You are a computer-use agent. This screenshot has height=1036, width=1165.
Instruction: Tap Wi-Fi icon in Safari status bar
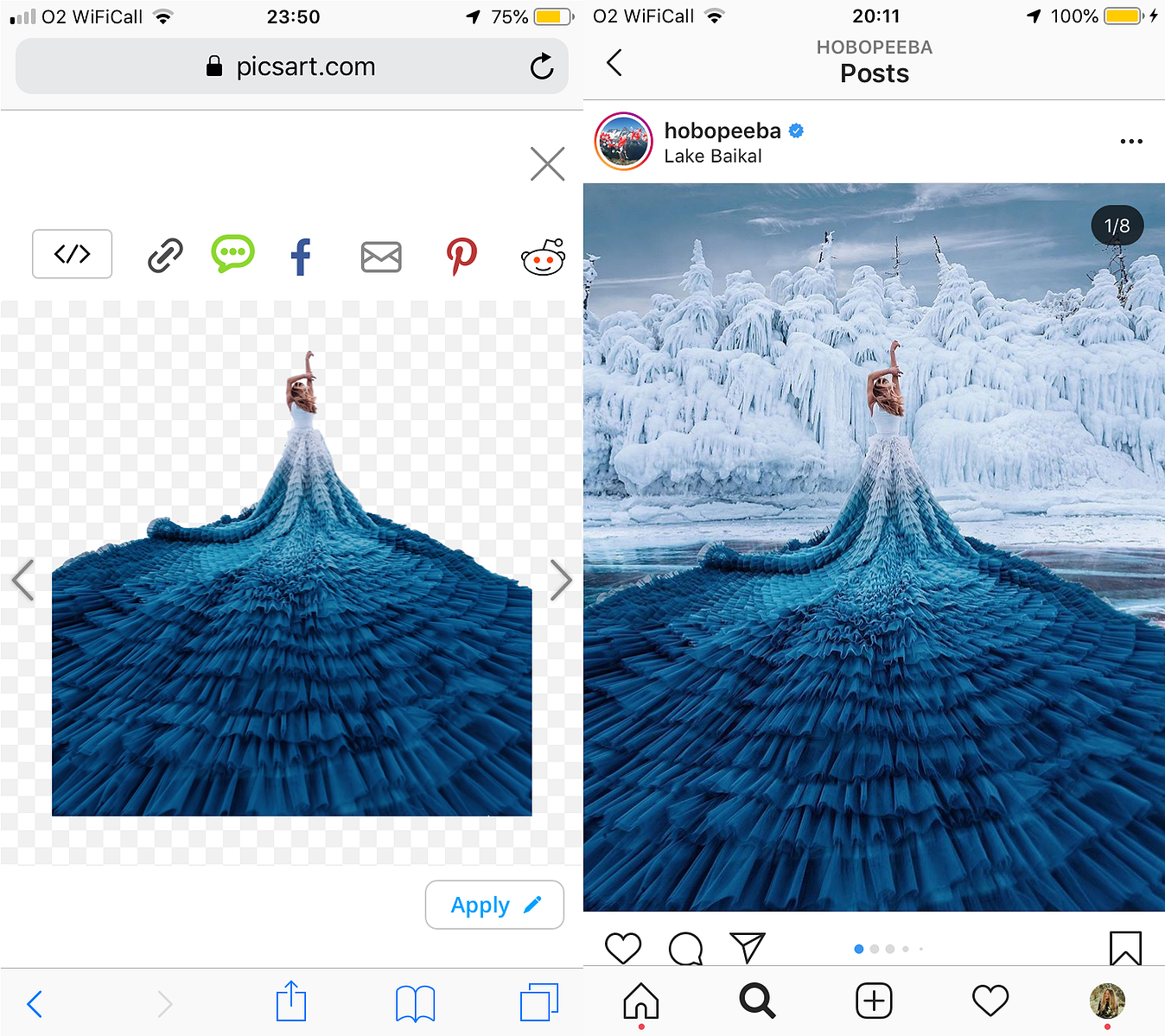pos(162,16)
